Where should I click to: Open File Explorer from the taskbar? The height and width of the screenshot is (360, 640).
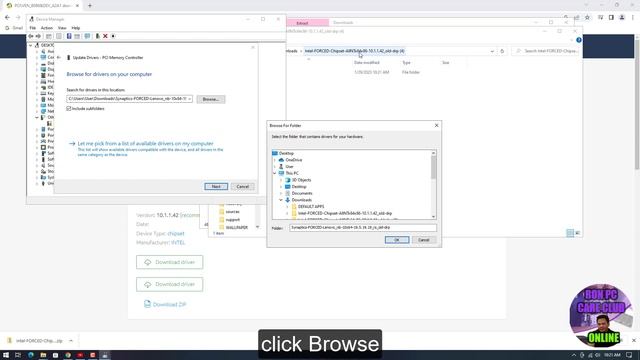coord(43,355)
